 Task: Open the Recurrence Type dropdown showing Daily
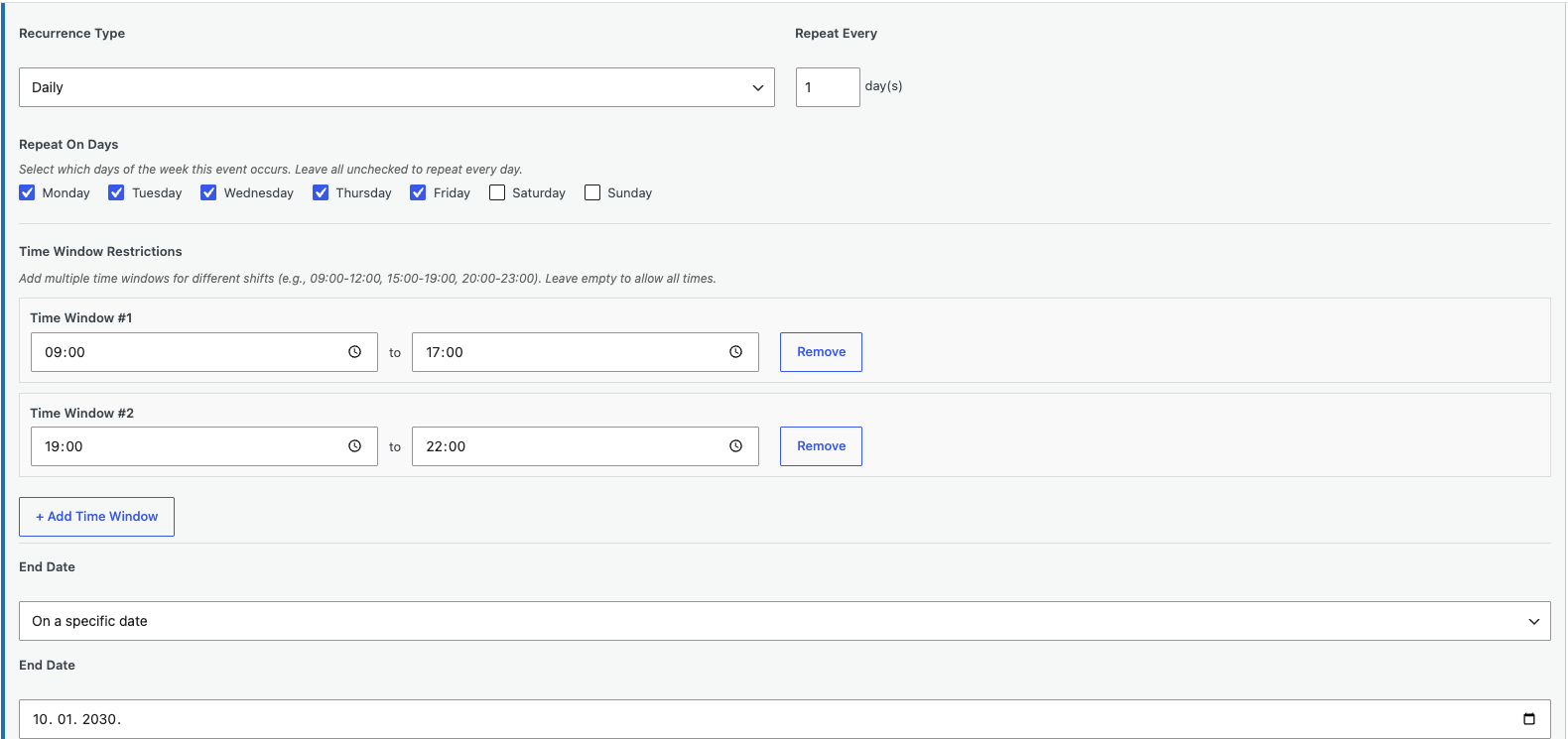(x=397, y=87)
